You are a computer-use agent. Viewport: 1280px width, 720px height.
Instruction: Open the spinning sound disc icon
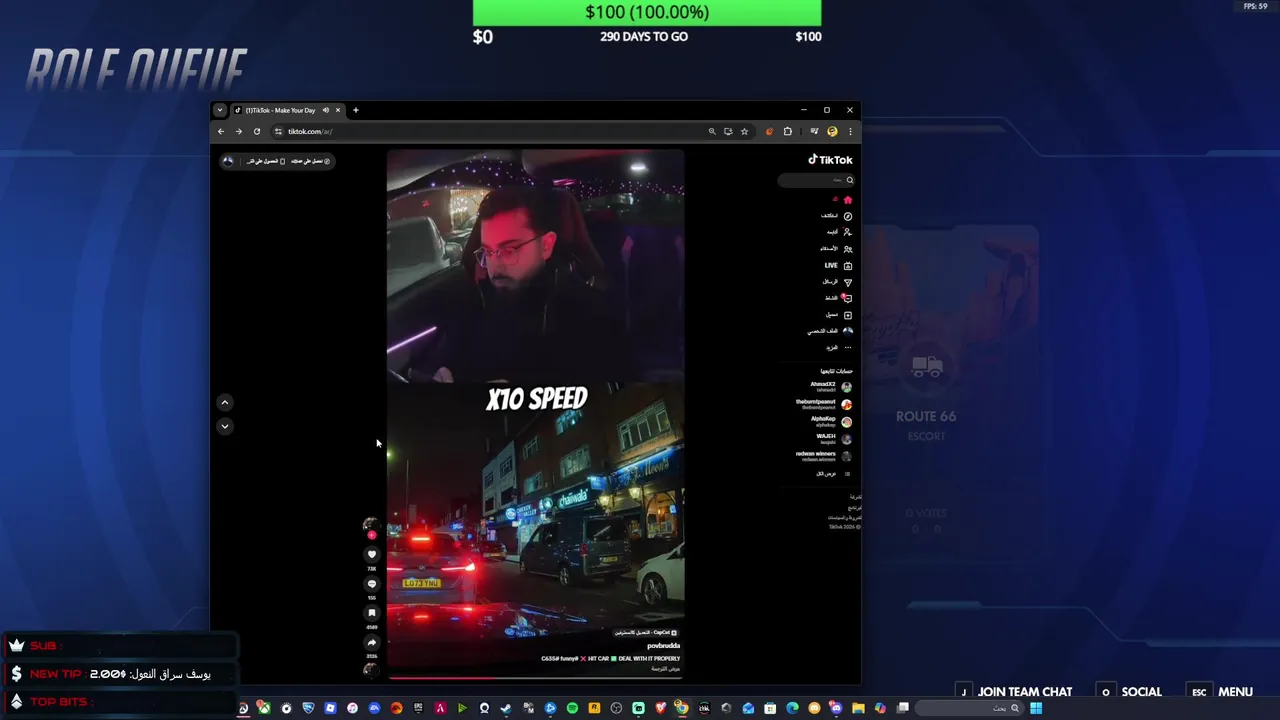pyautogui.click(x=371, y=670)
